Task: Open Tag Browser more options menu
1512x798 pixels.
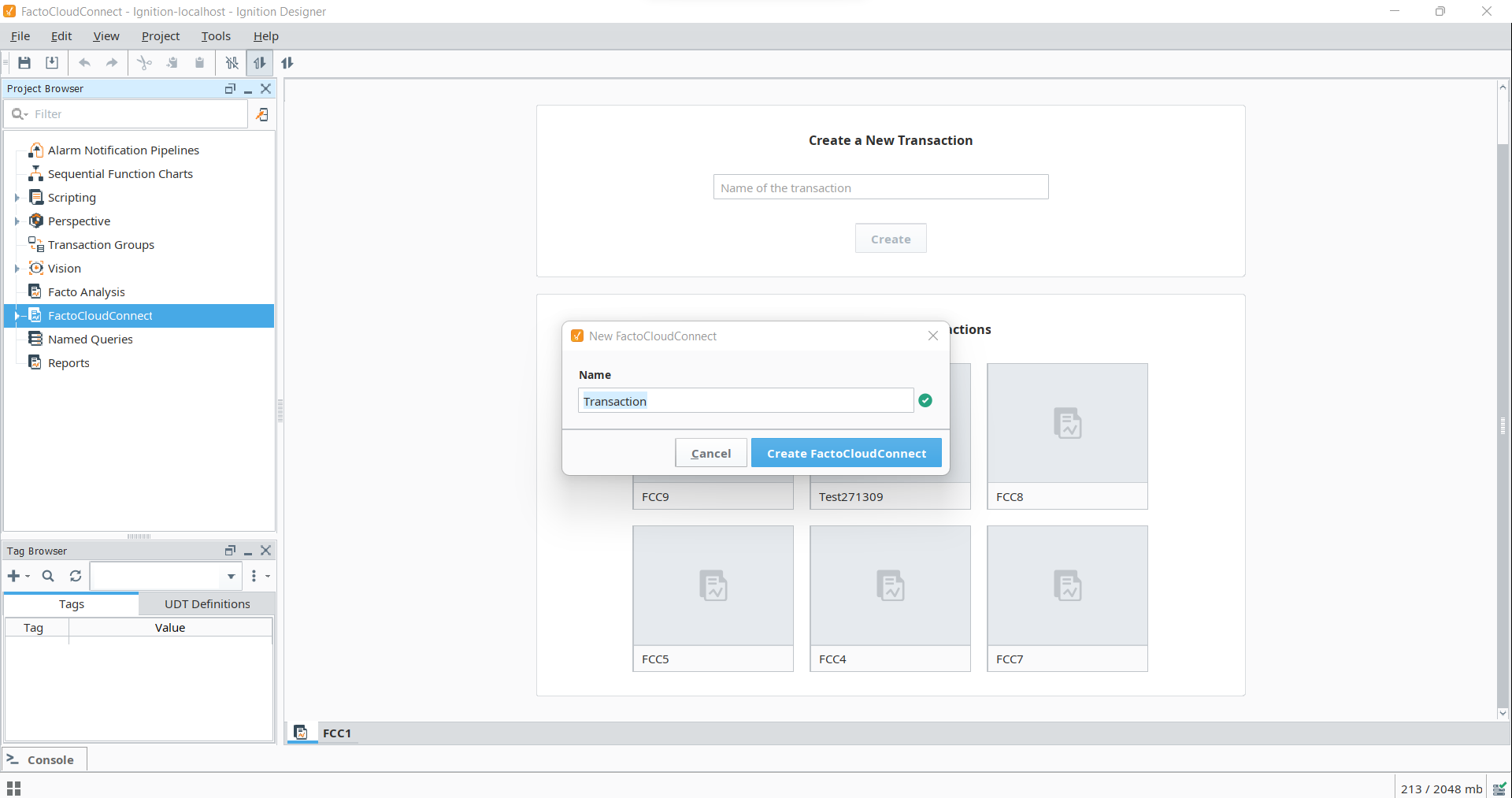Action: point(259,577)
